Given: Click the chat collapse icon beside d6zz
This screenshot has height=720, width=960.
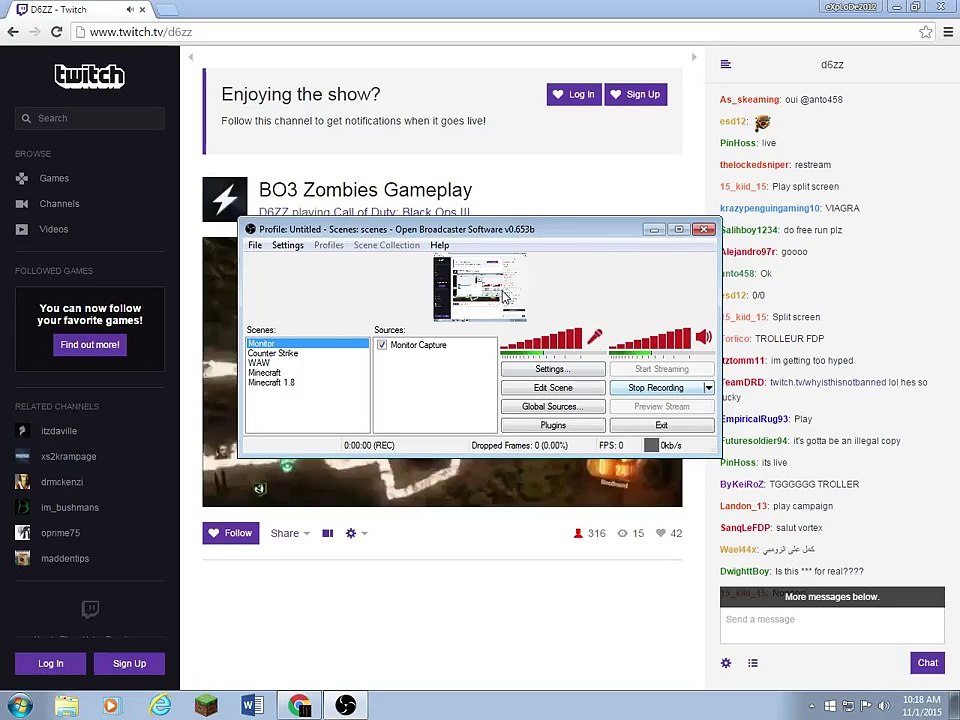Looking at the screenshot, I should [x=726, y=64].
